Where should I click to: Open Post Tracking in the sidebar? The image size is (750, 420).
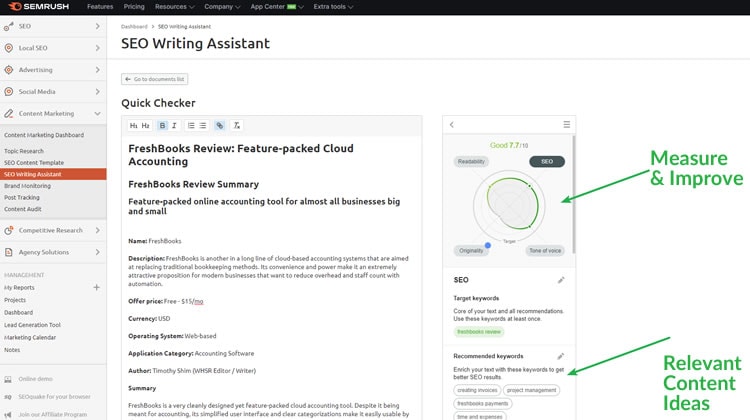(22, 198)
